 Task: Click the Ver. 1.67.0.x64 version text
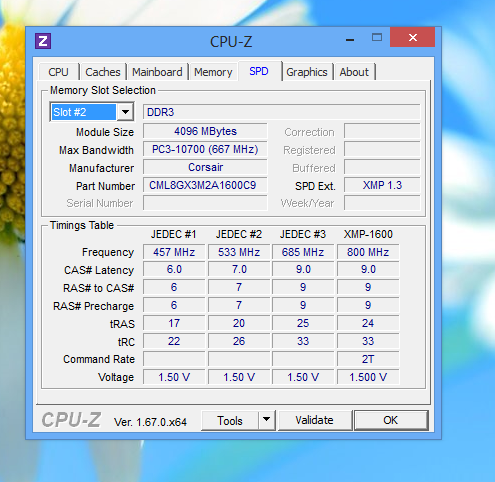click(150, 422)
